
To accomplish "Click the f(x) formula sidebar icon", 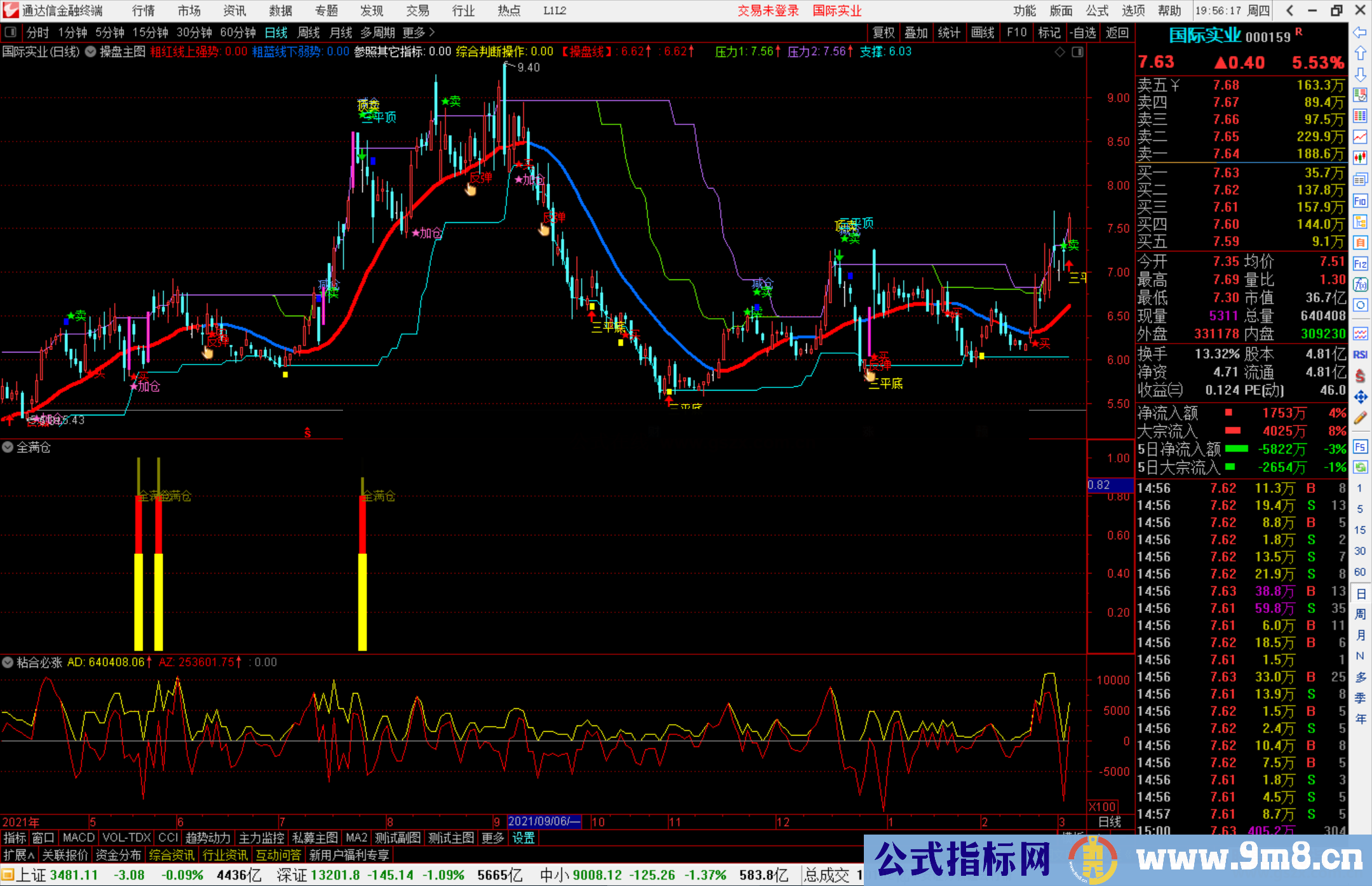I will click(1360, 285).
